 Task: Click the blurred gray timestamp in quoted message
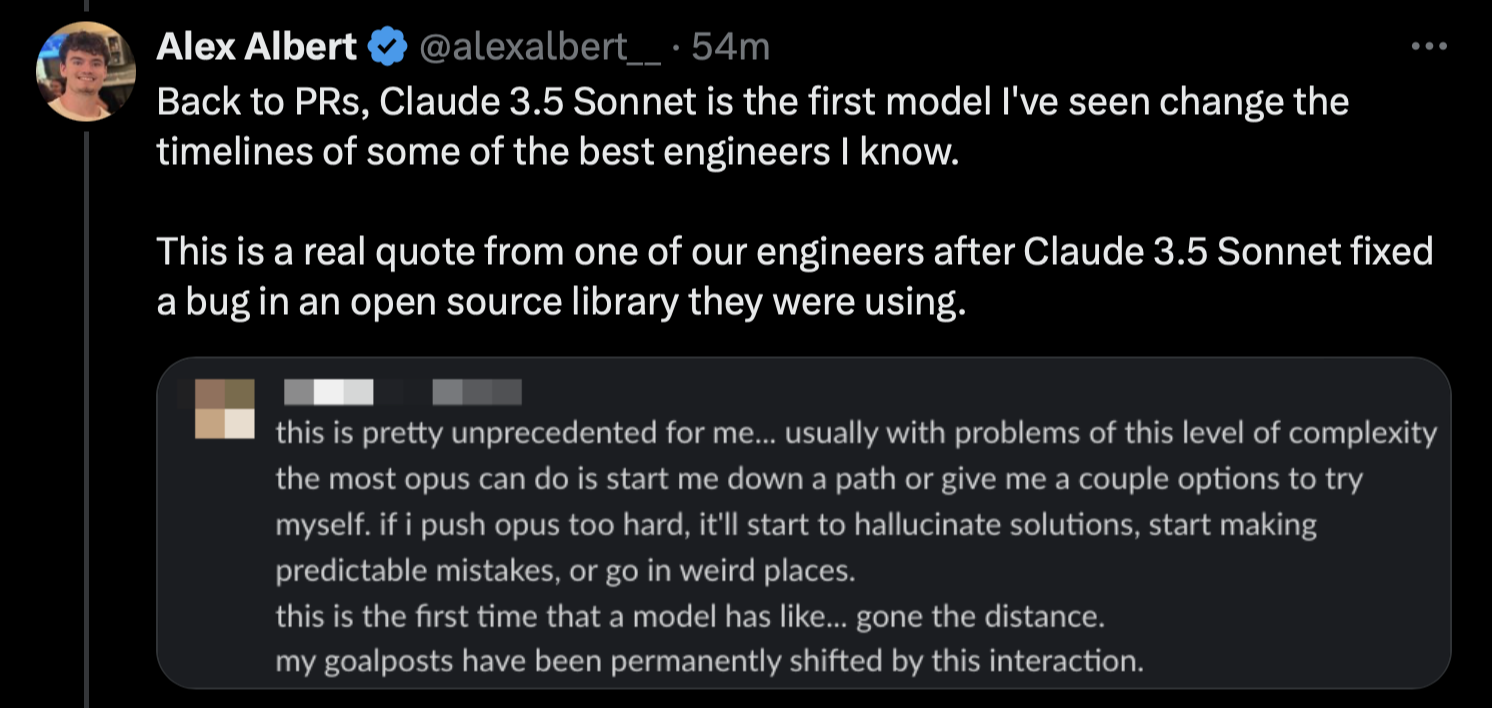478,392
